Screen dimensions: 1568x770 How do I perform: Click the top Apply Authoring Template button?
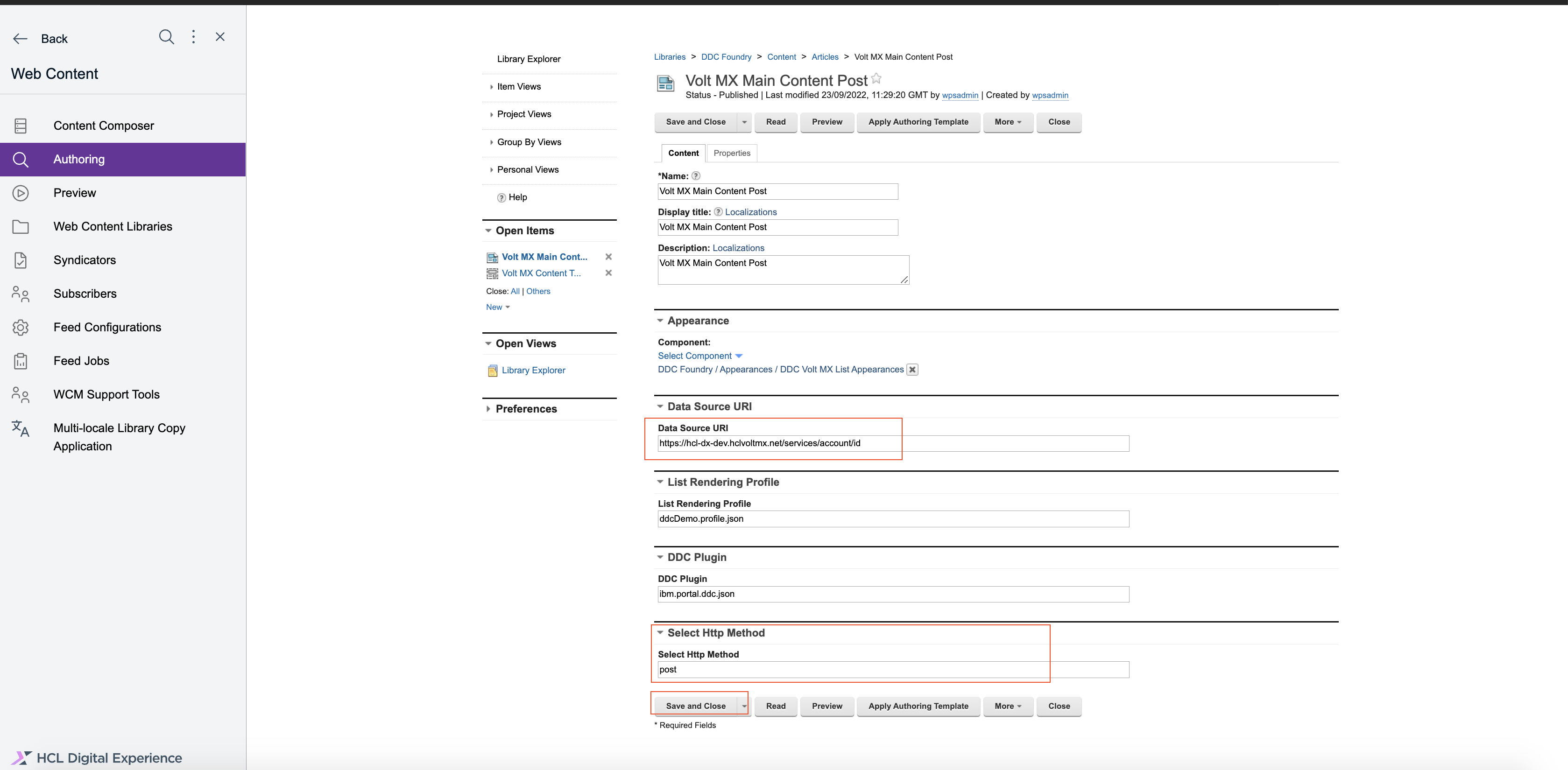918,122
